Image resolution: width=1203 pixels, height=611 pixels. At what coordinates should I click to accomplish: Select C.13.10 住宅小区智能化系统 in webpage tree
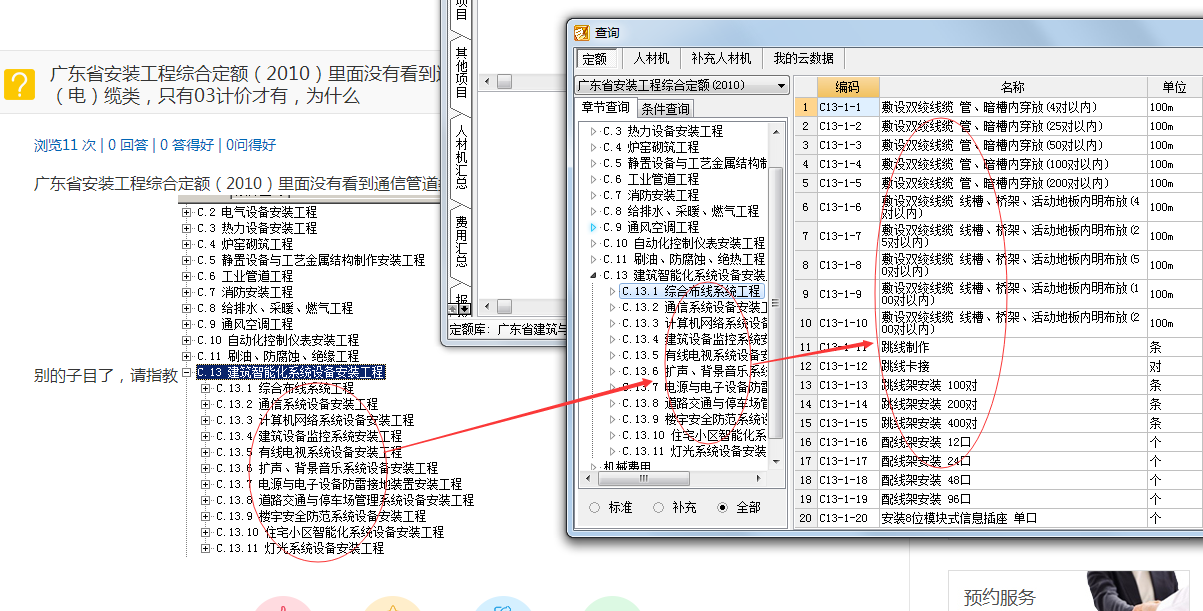coord(330,532)
